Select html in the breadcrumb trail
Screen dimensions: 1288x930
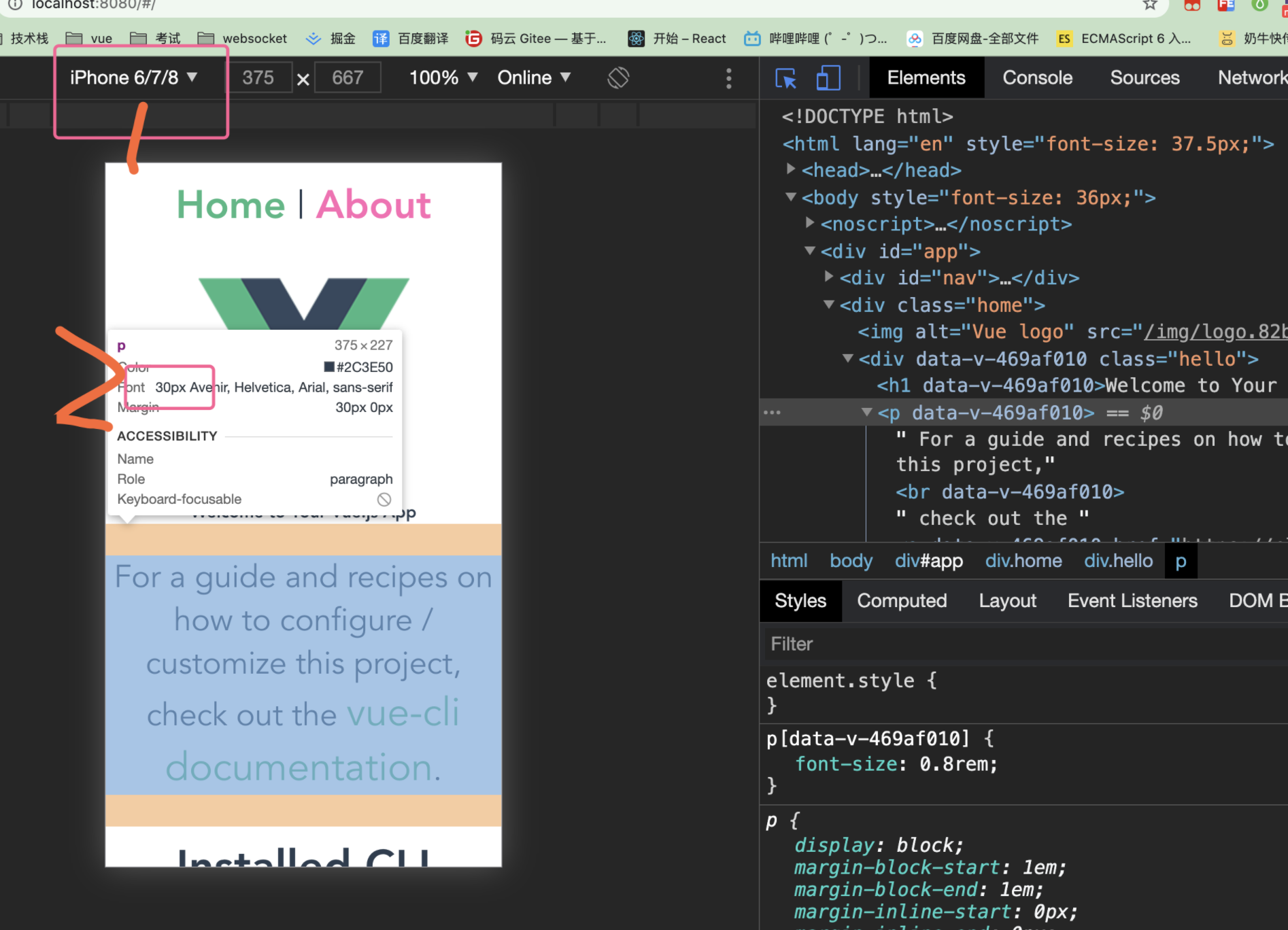pos(789,561)
